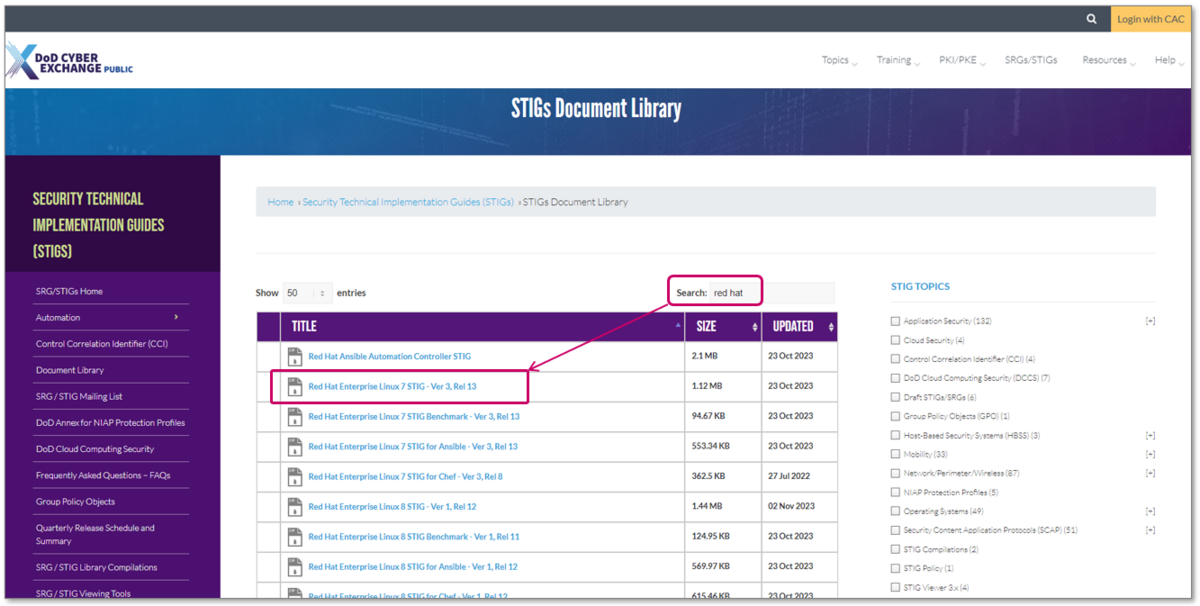Click the Search field containing red hat
Screen dimensions: 1200x606
click(x=771, y=293)
